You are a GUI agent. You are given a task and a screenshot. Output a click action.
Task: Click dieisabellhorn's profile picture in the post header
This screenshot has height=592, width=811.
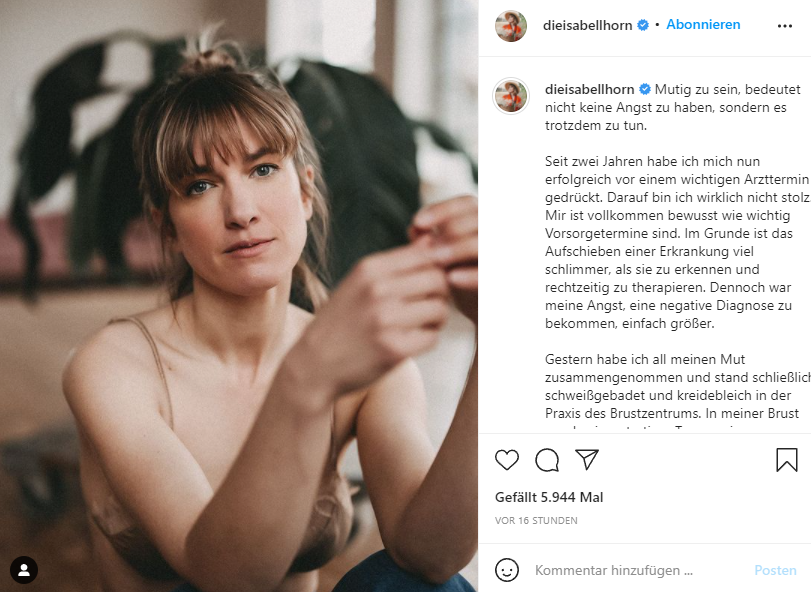click(513, 24)
